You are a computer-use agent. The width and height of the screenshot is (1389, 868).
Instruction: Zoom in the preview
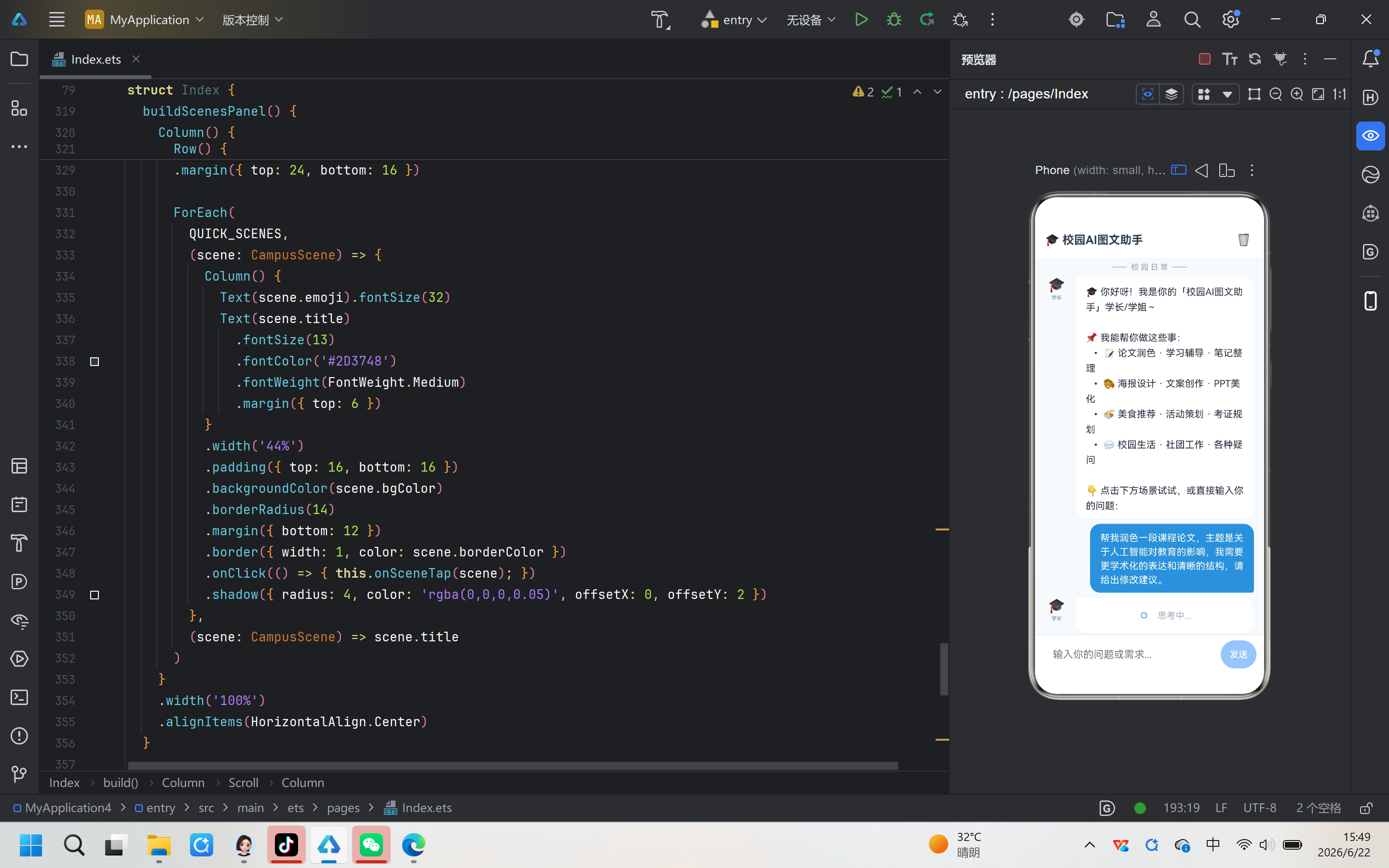click(1296, 94)
